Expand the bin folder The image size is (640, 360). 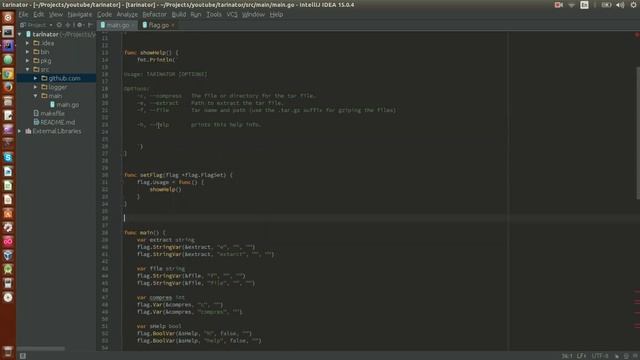28,52
